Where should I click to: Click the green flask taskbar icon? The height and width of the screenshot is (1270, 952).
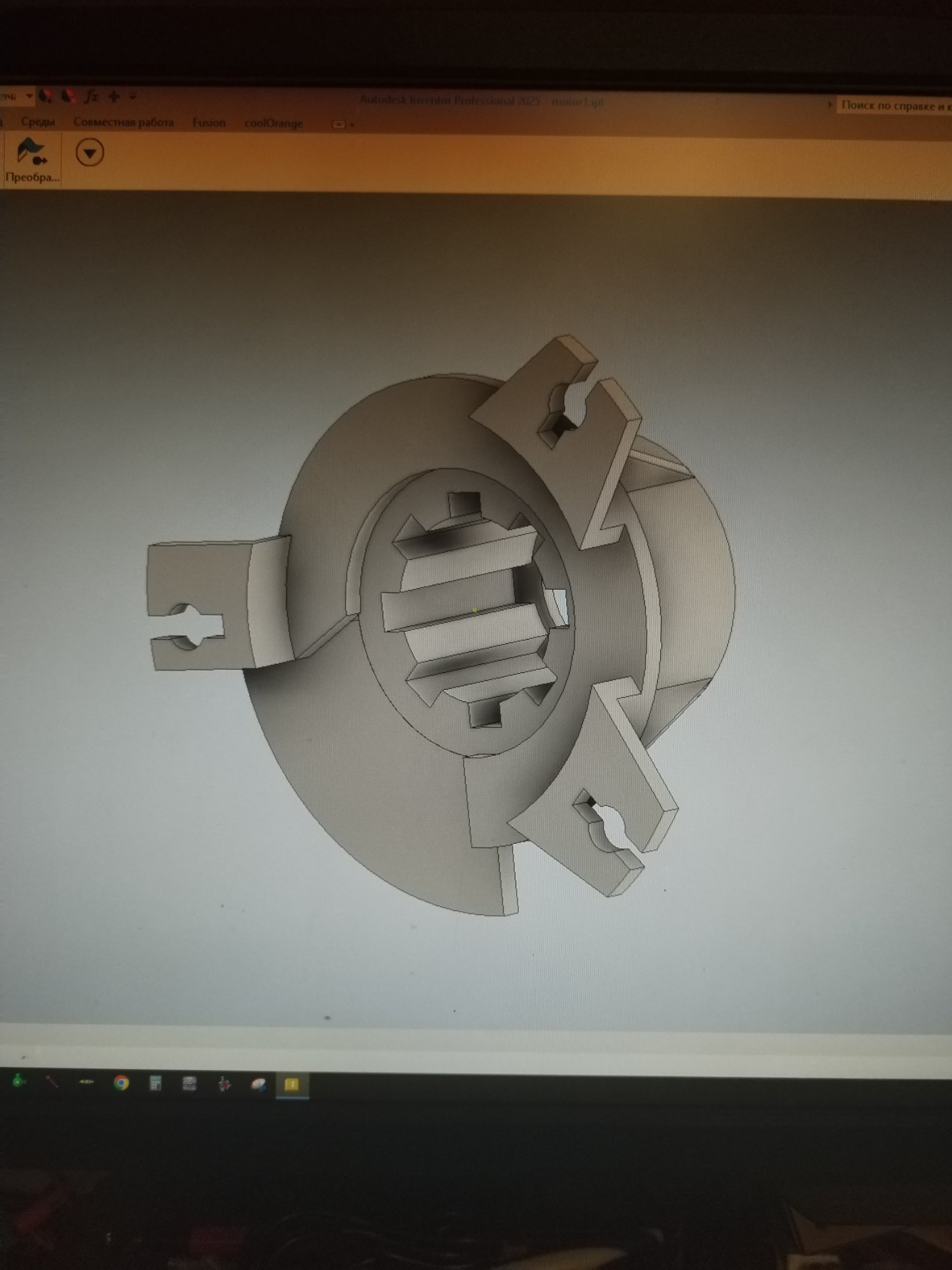19,1080
